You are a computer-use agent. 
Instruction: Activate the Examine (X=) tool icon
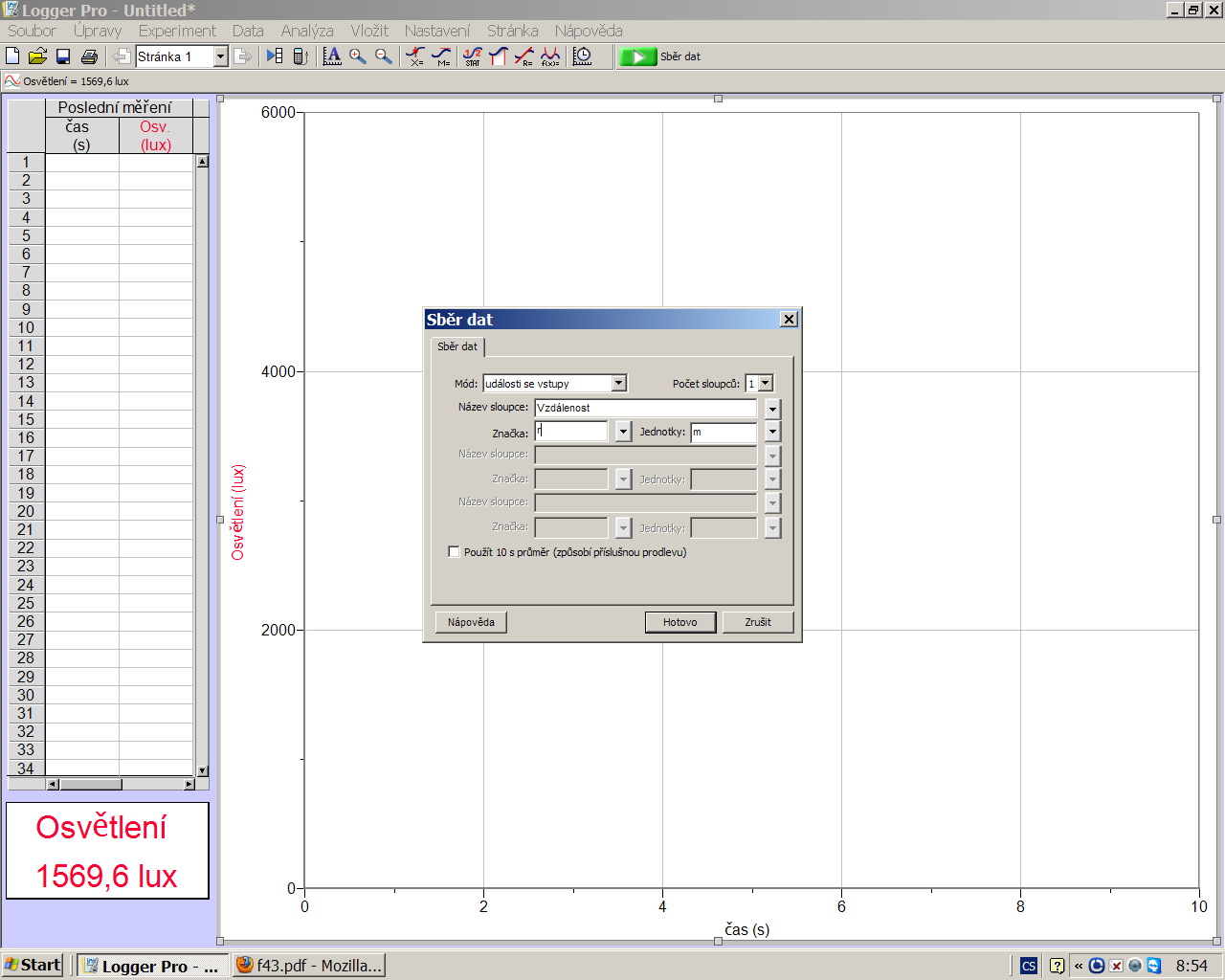click(x=415, y=56)
